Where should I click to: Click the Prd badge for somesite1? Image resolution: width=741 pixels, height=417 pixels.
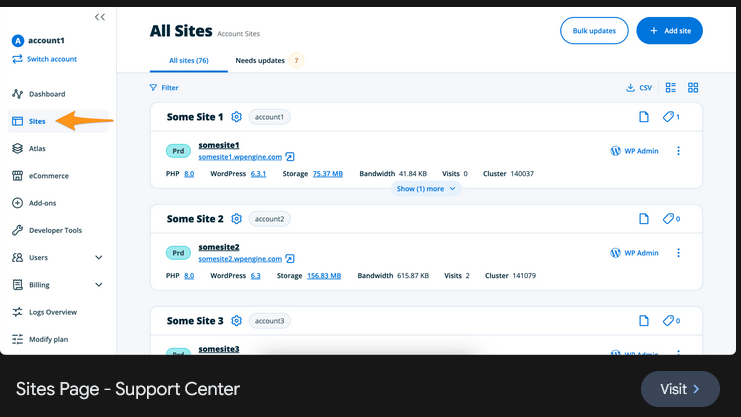pyautogui.click(x=178, y=151)
